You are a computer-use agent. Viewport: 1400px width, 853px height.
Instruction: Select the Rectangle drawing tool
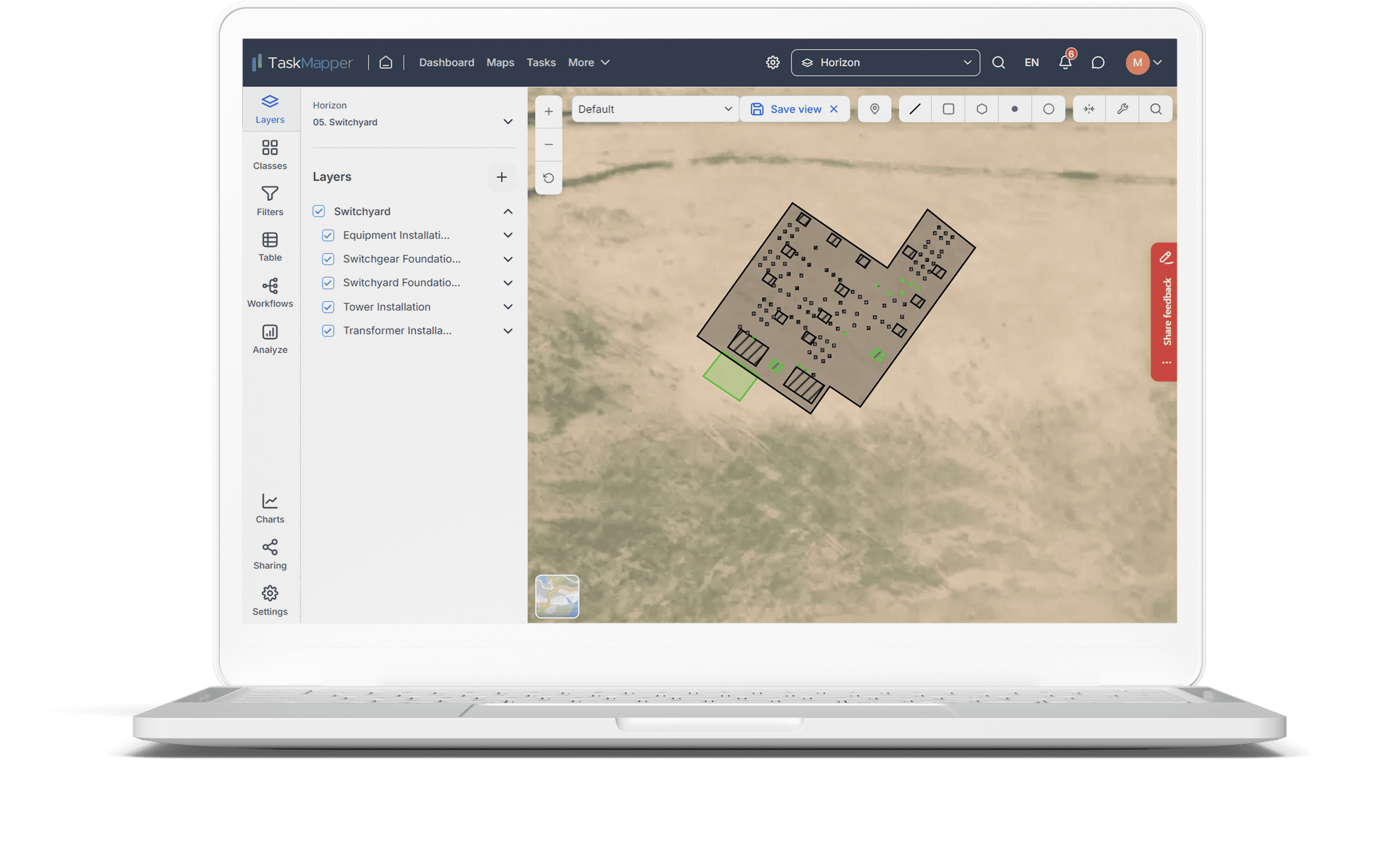[x=947, y=108]
